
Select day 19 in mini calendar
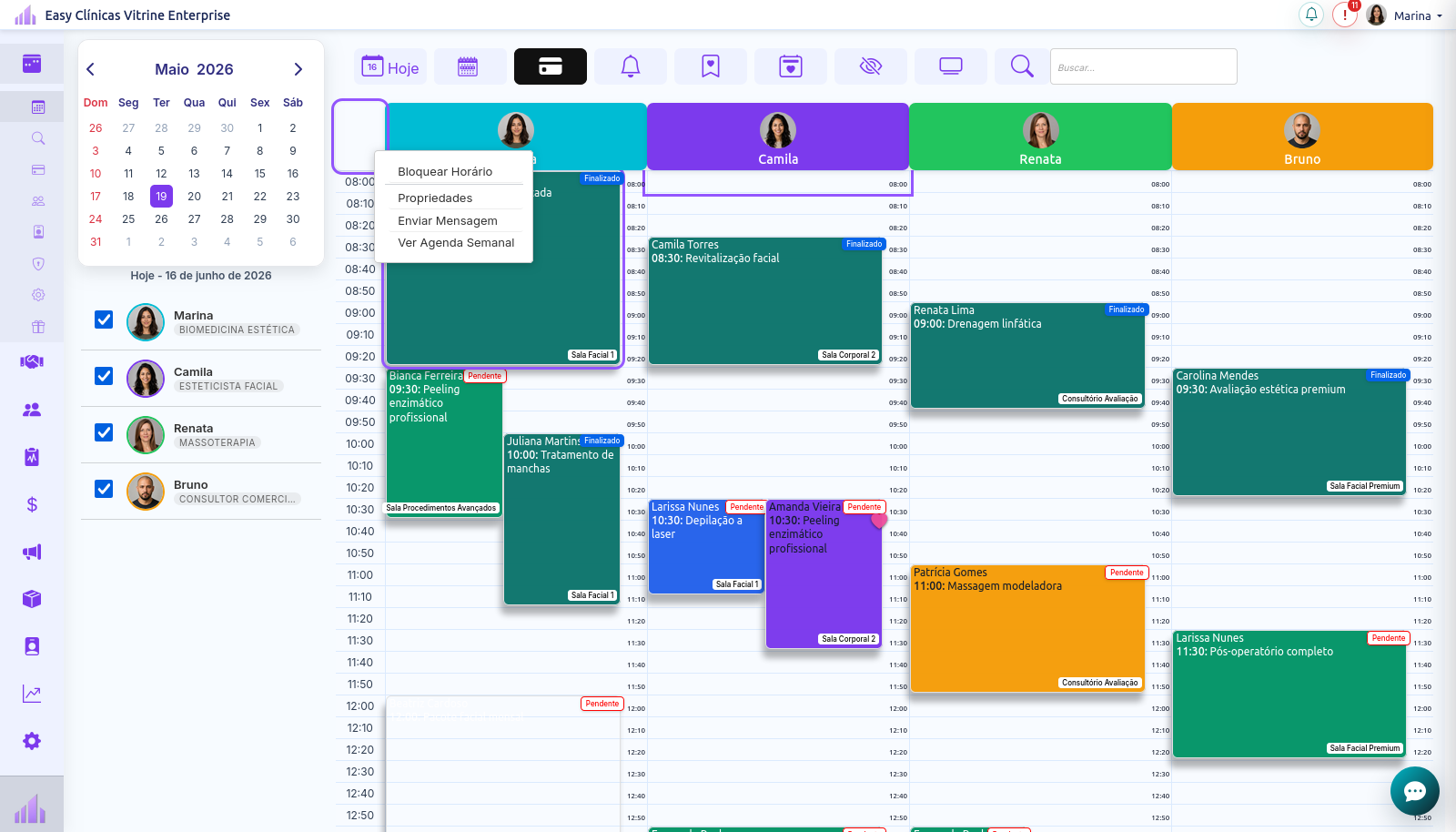[x=161, y=196]
